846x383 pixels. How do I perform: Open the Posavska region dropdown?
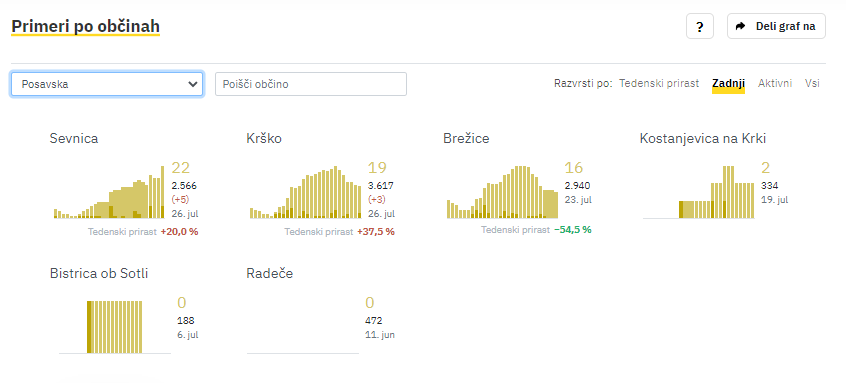[x=107, y=84]
